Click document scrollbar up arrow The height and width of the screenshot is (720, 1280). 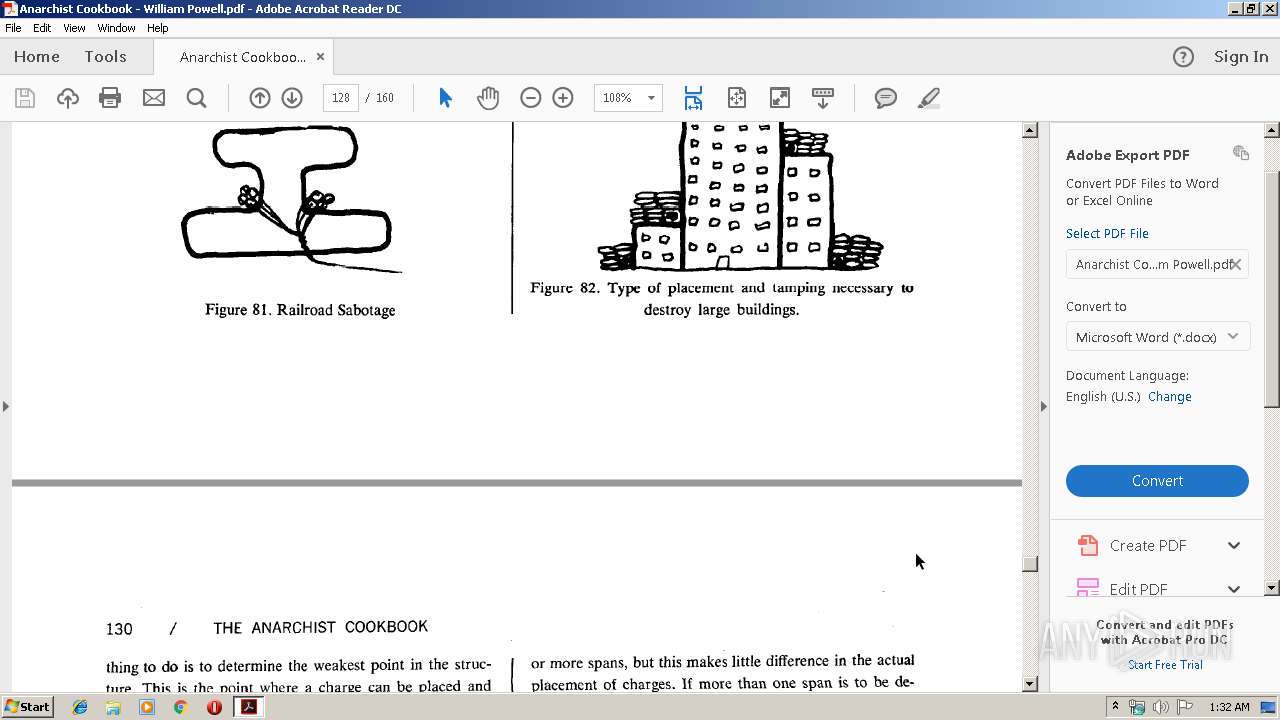point(1030,130)
